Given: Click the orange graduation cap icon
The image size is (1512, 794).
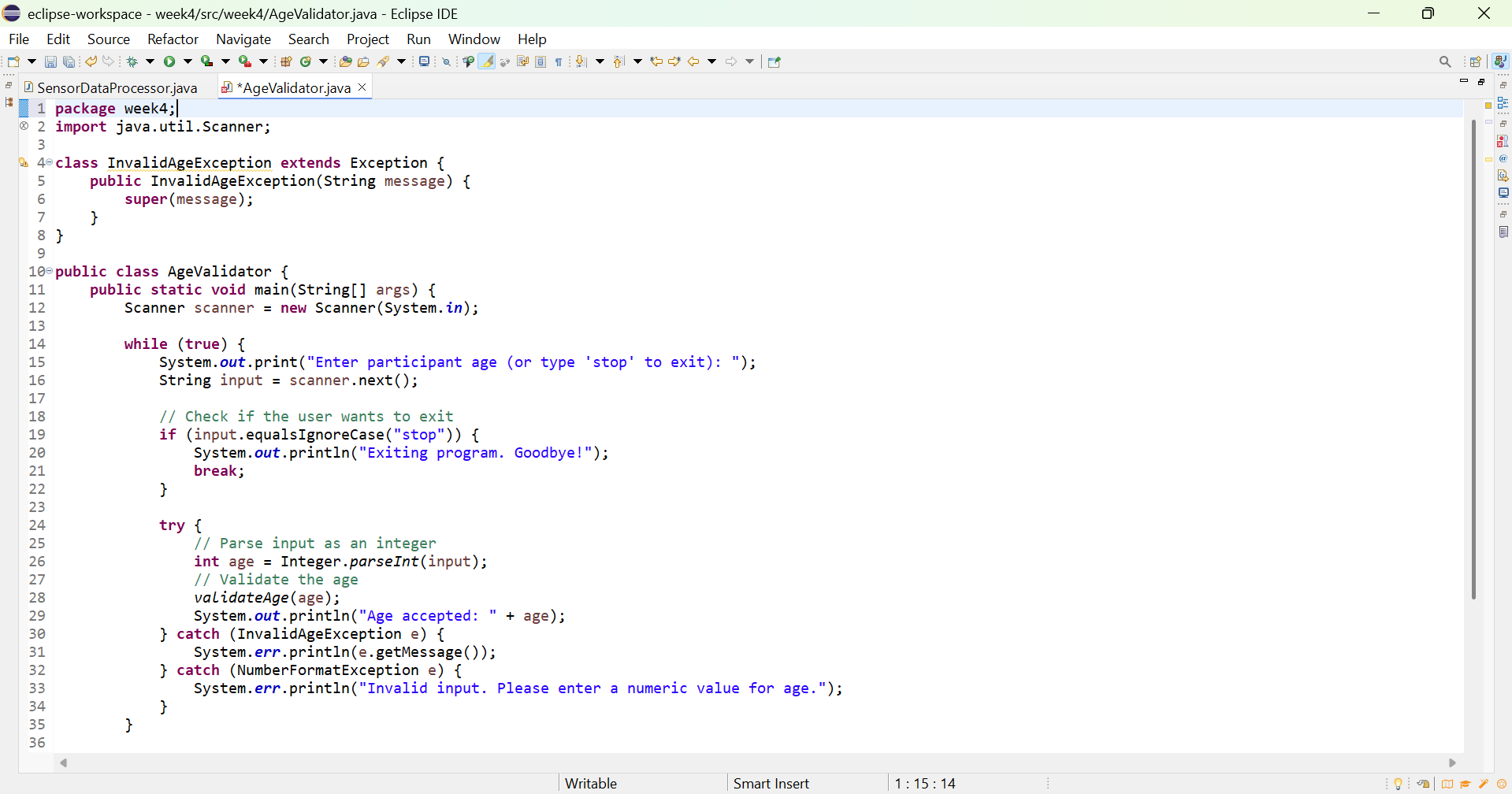Looking at the screenshot, I should pyautogui.click(x=1466, y=784).
